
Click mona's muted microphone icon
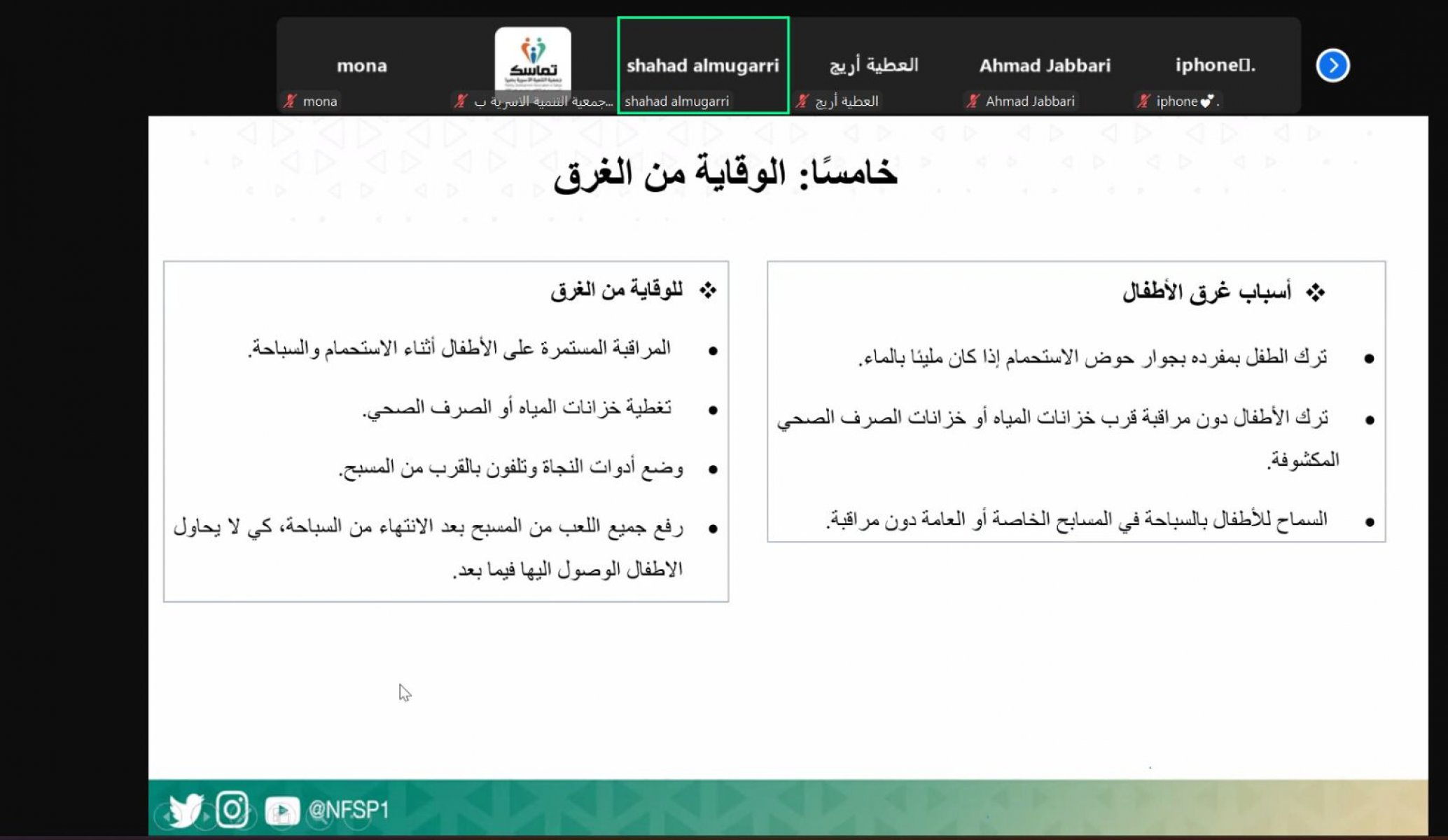[290, 101]
